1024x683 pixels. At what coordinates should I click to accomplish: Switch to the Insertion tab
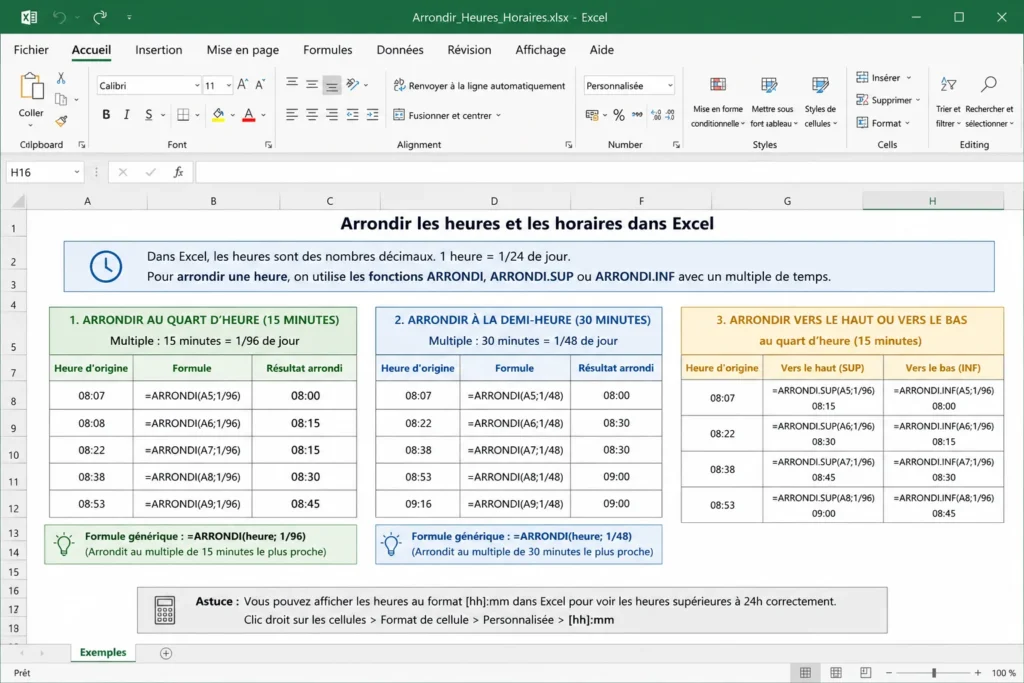[x=159, y=50]
